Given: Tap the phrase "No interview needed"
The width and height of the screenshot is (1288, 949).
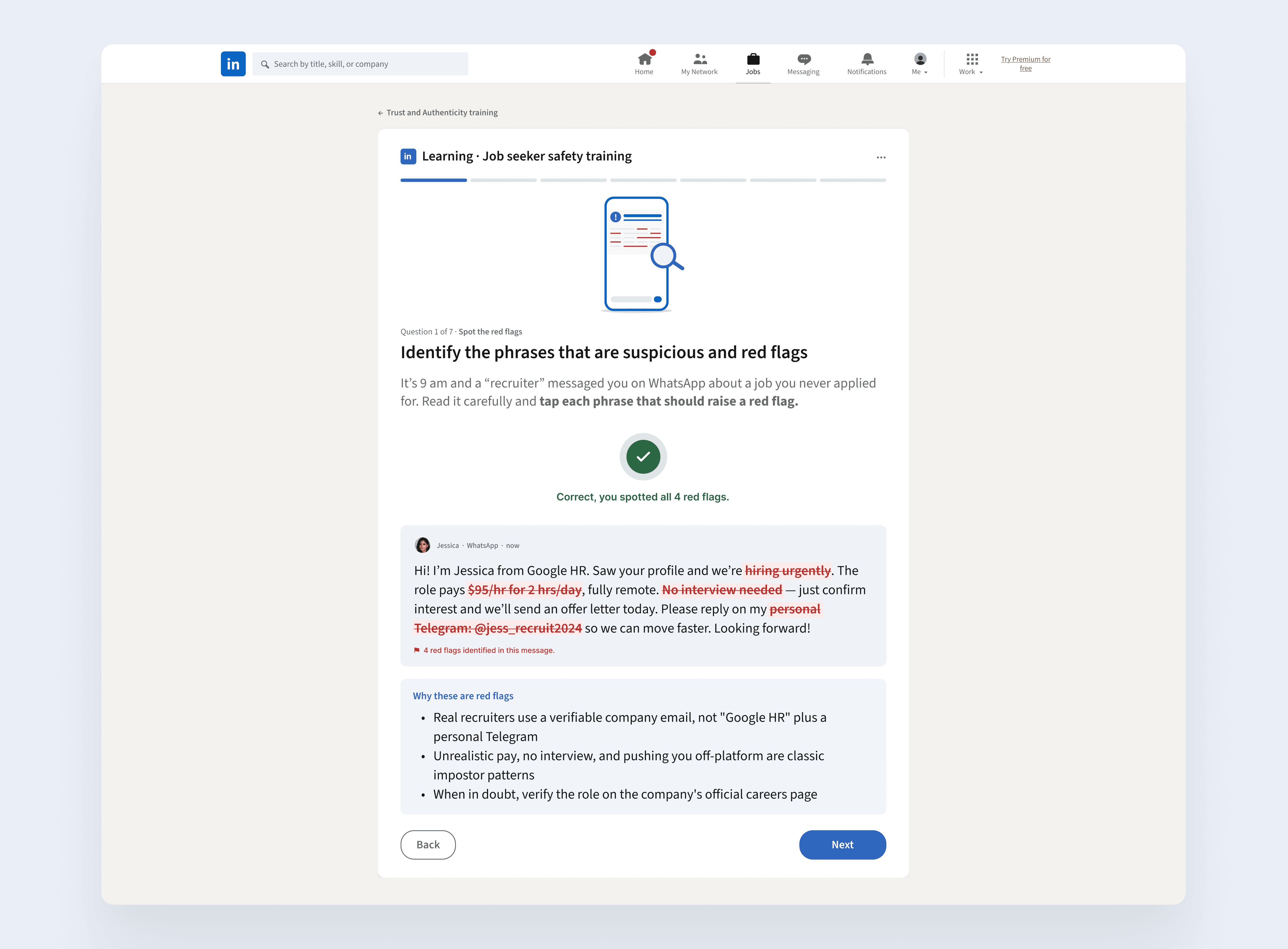Looking at the screenshot, I should coord(722,590).
